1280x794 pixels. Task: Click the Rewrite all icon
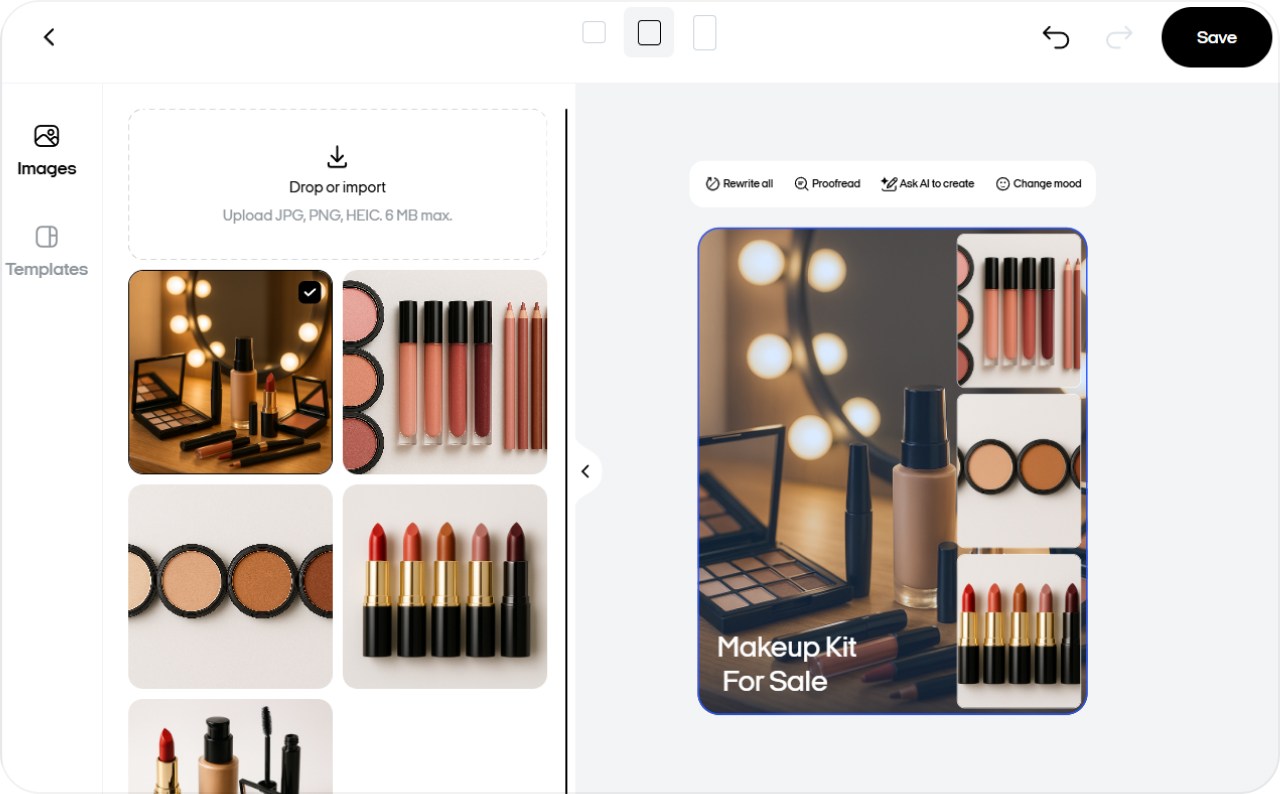tap(711, 183)
